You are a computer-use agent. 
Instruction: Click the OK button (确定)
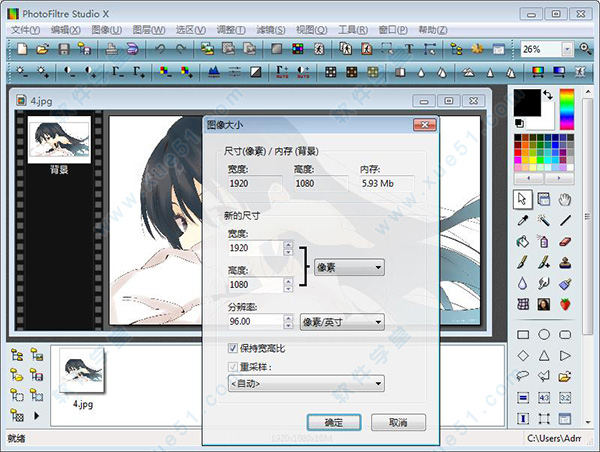click(x=334, y=422)
